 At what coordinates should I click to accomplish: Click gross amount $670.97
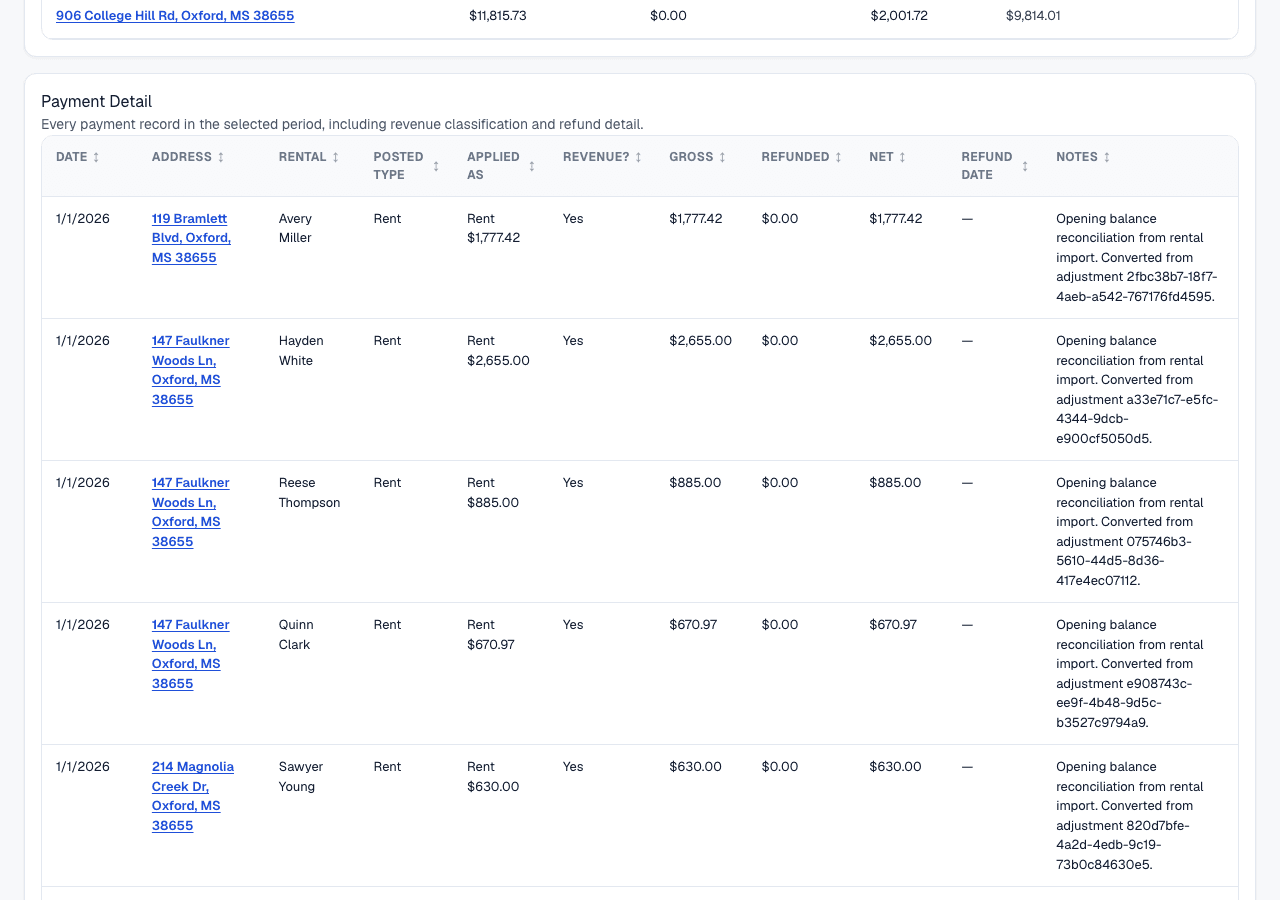click(x=693, y=625)
